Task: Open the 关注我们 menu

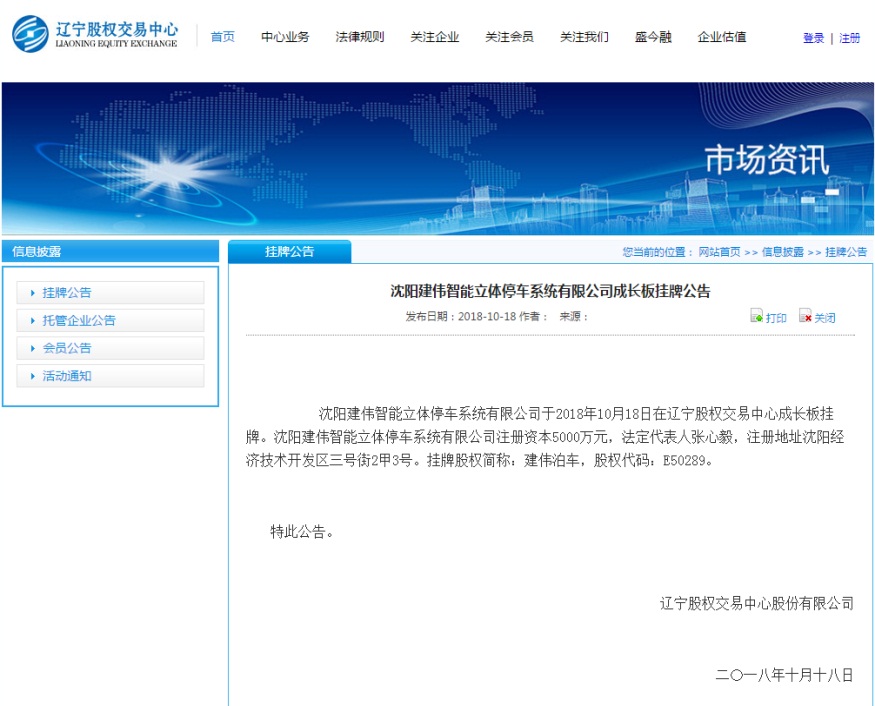Action: click(x=584, y=37)
